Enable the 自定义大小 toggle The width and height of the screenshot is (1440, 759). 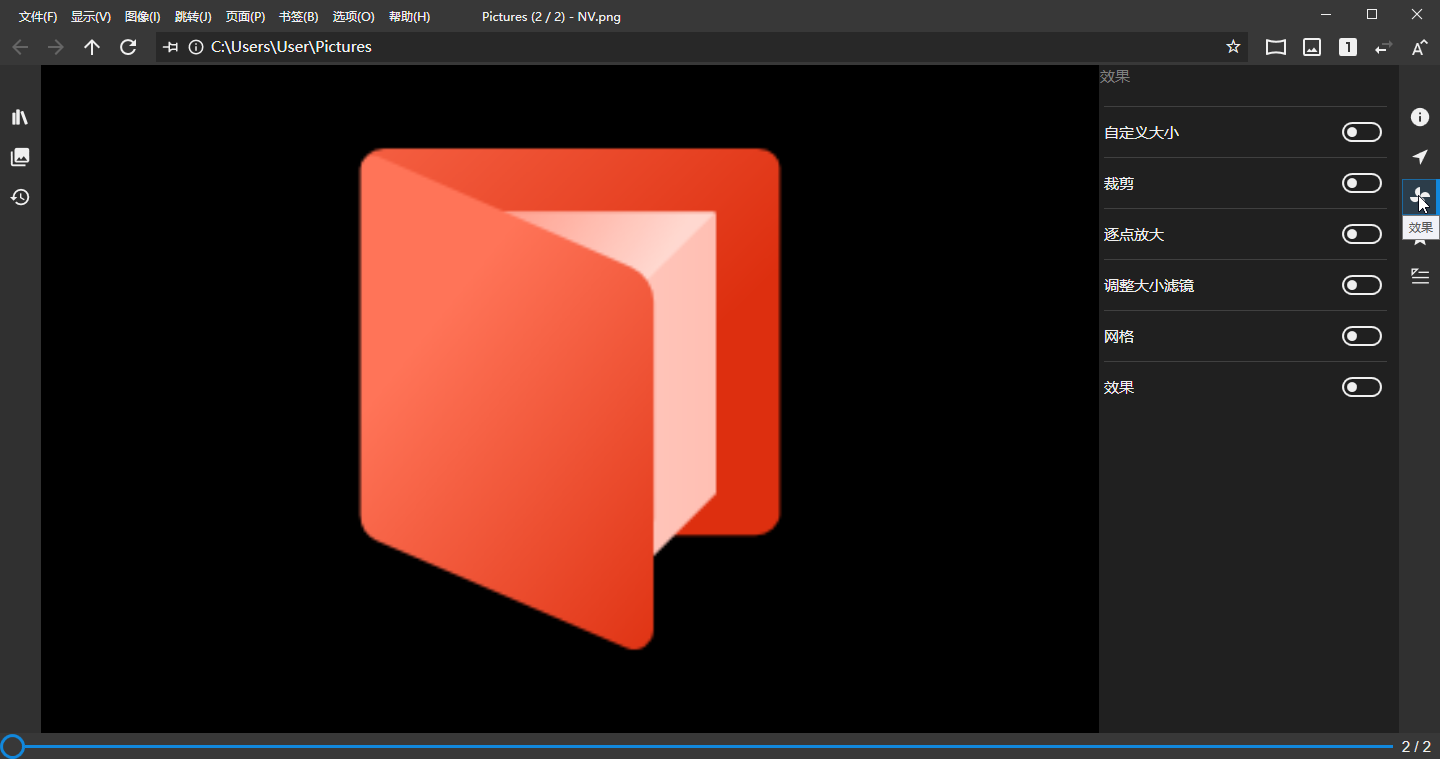(x=1361, y=133)
